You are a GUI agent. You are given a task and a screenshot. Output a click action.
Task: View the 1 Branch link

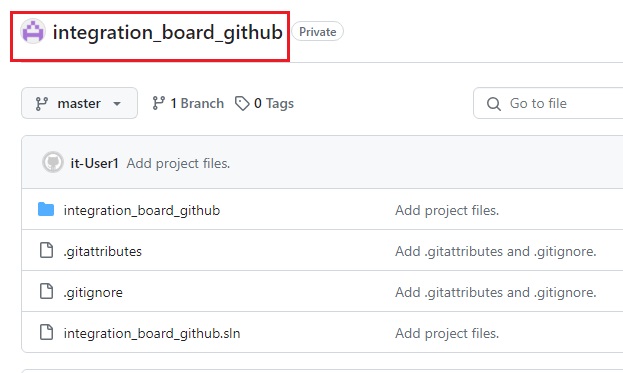(x=188, y=103)
